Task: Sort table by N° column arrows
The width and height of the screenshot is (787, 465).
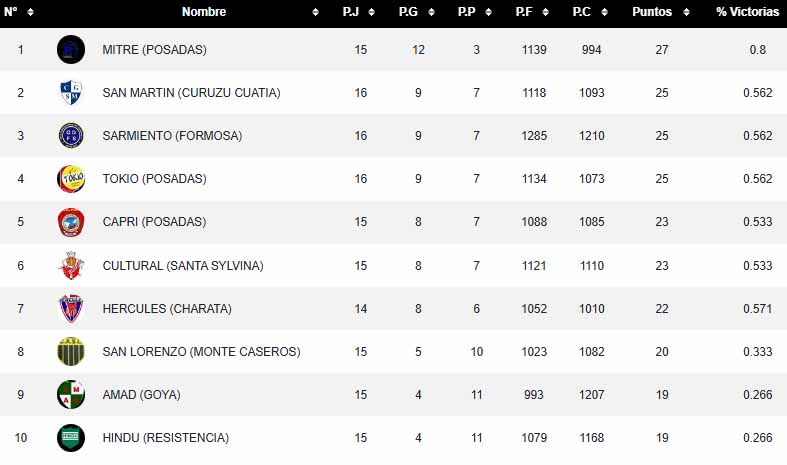Action: pos(30,12)
